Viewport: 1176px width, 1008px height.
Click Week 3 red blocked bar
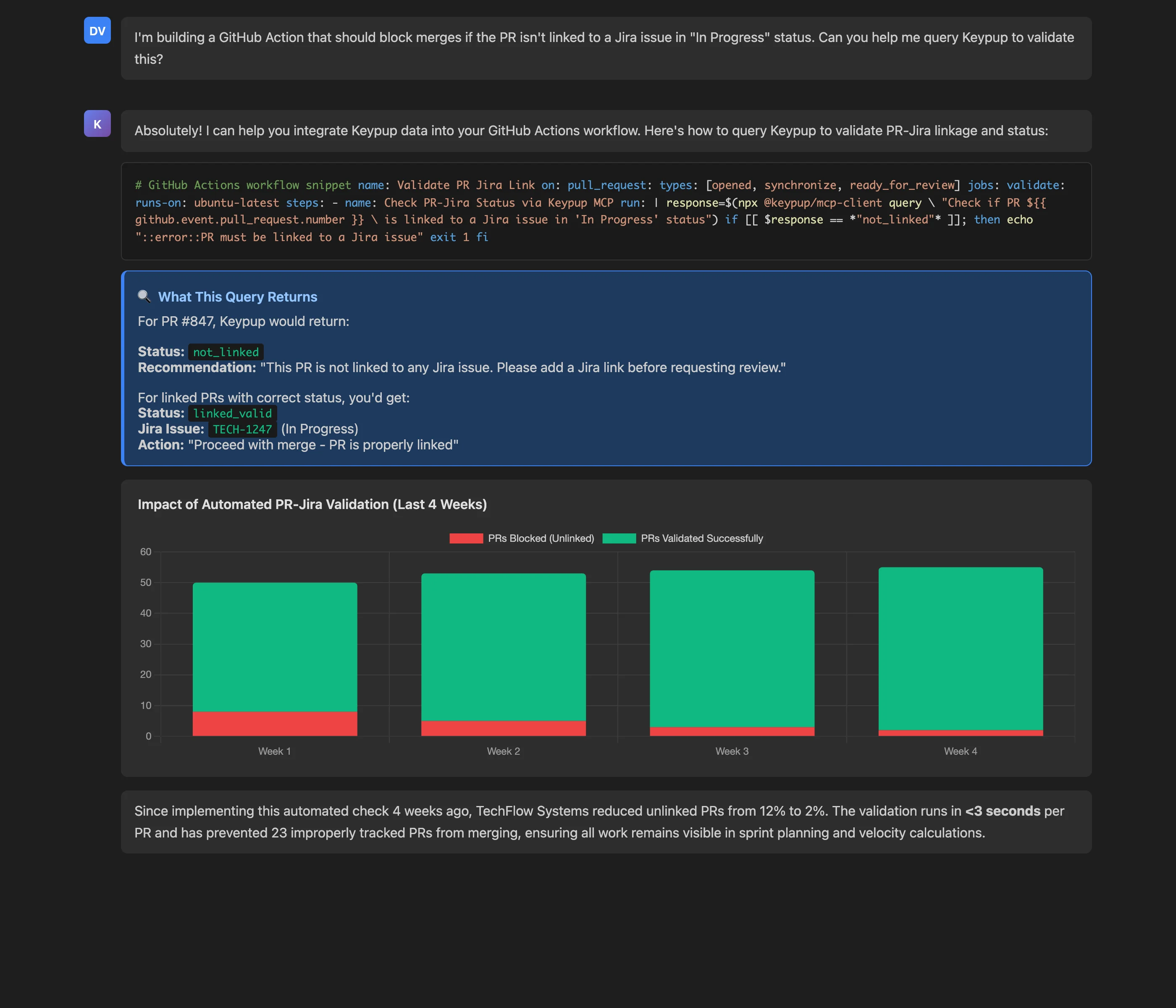[x=732, y=732]
